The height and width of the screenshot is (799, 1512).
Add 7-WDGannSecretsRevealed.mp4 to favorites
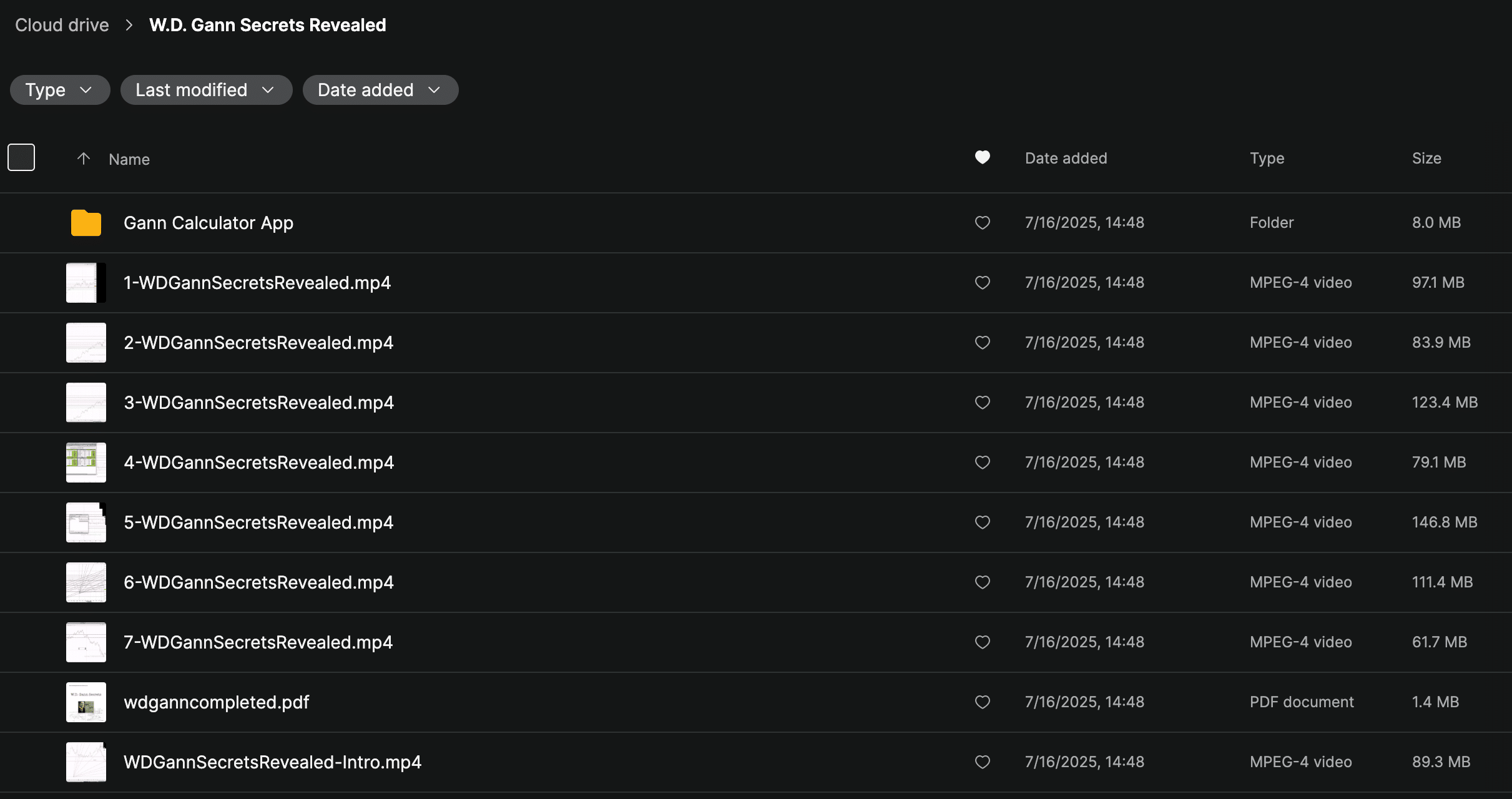click(983, 642)
